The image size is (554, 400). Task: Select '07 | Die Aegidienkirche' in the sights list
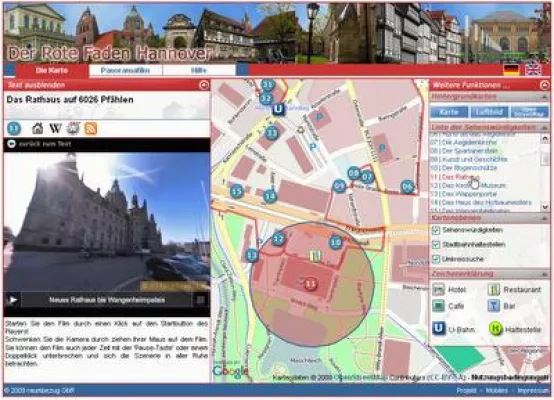click(x=464, y=142)
